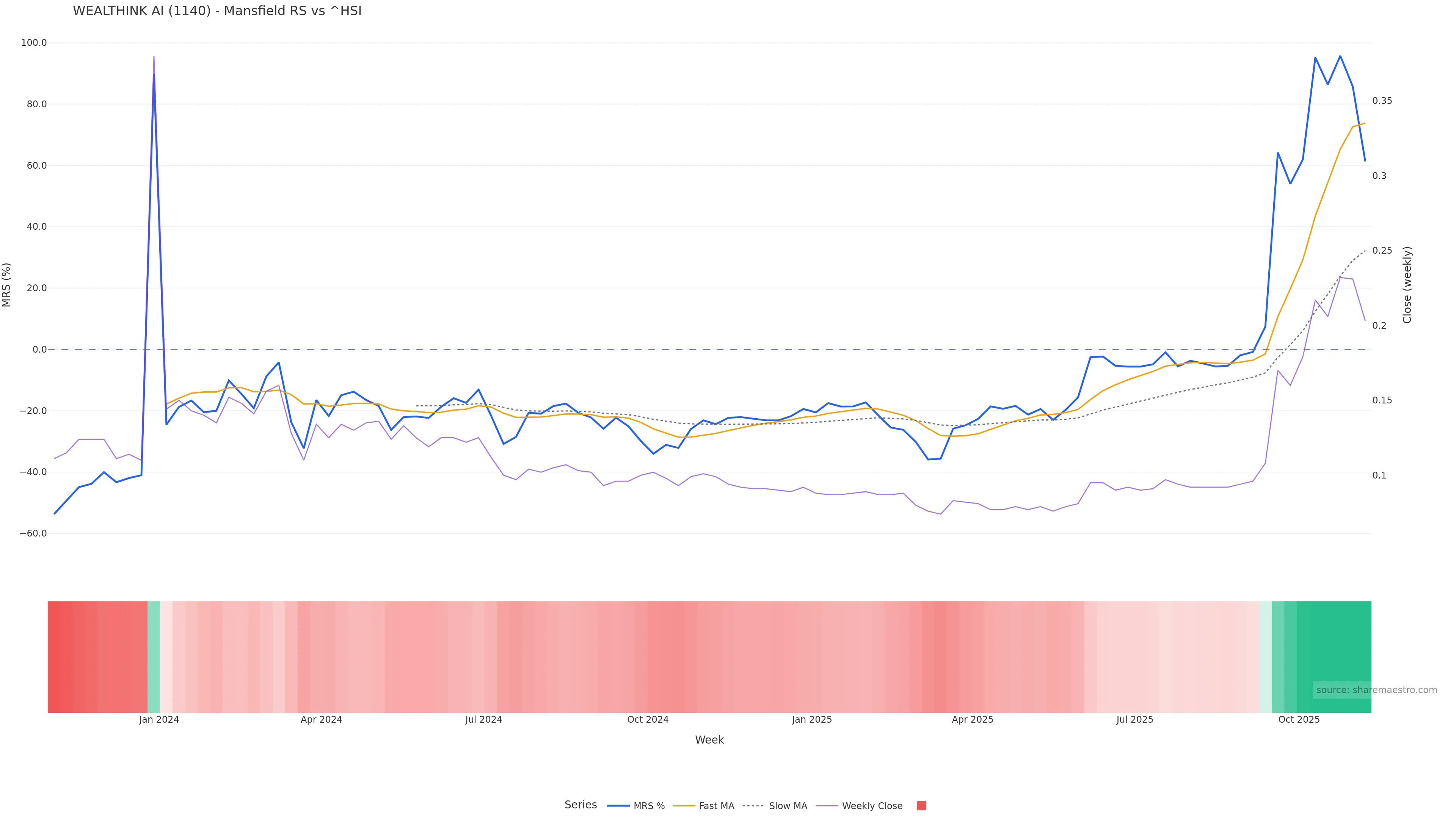Viewport: 1456px width, 819px height.
Task: Click the darkest red heatmap band at far left
Action: (x=60, y=656)
